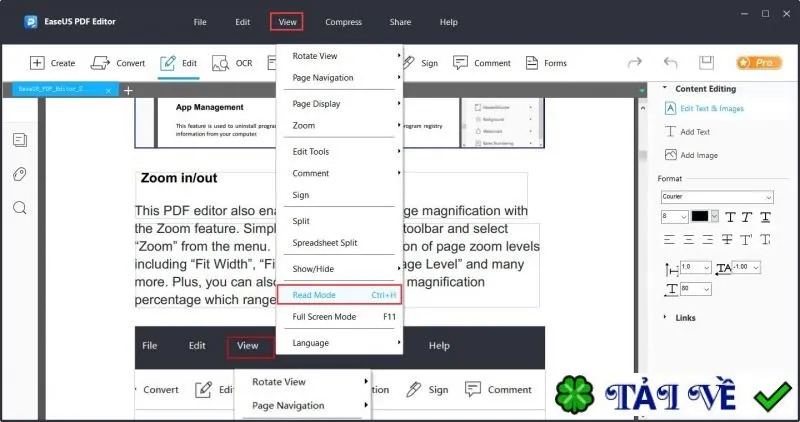Viewport: 800px width, 422px height.
Task: Toggle subscript text formatting
Action: pyautogui.click(x=765, y=239)
